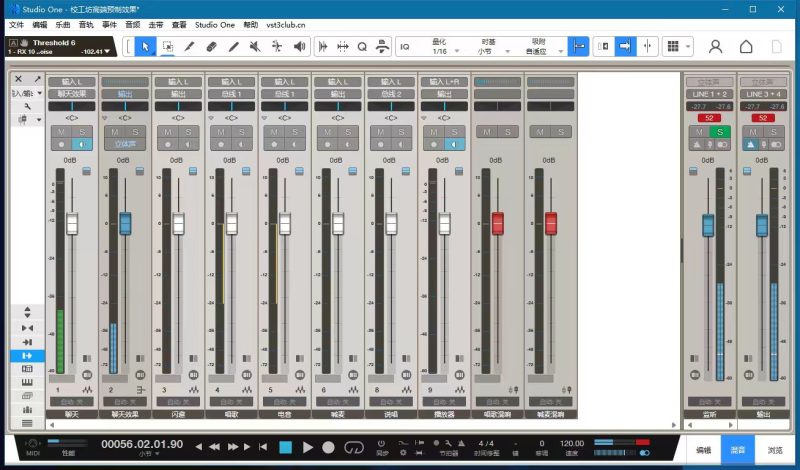Stop playback with the square button
The height and width of the screenshot is (470, 800).
pos(286,448)
